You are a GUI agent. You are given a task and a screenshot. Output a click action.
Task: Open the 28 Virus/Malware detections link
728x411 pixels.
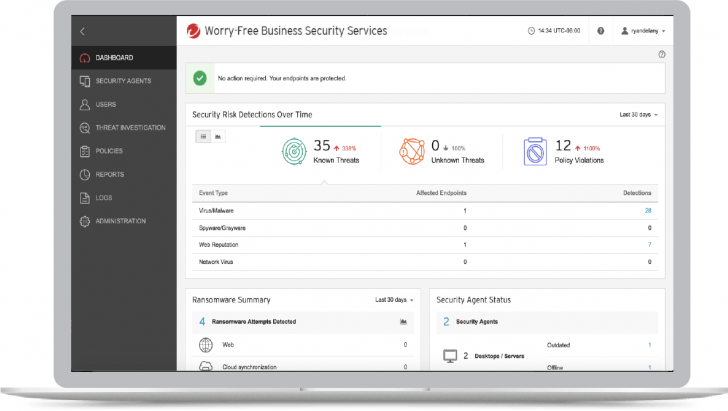tap(648, 211)
